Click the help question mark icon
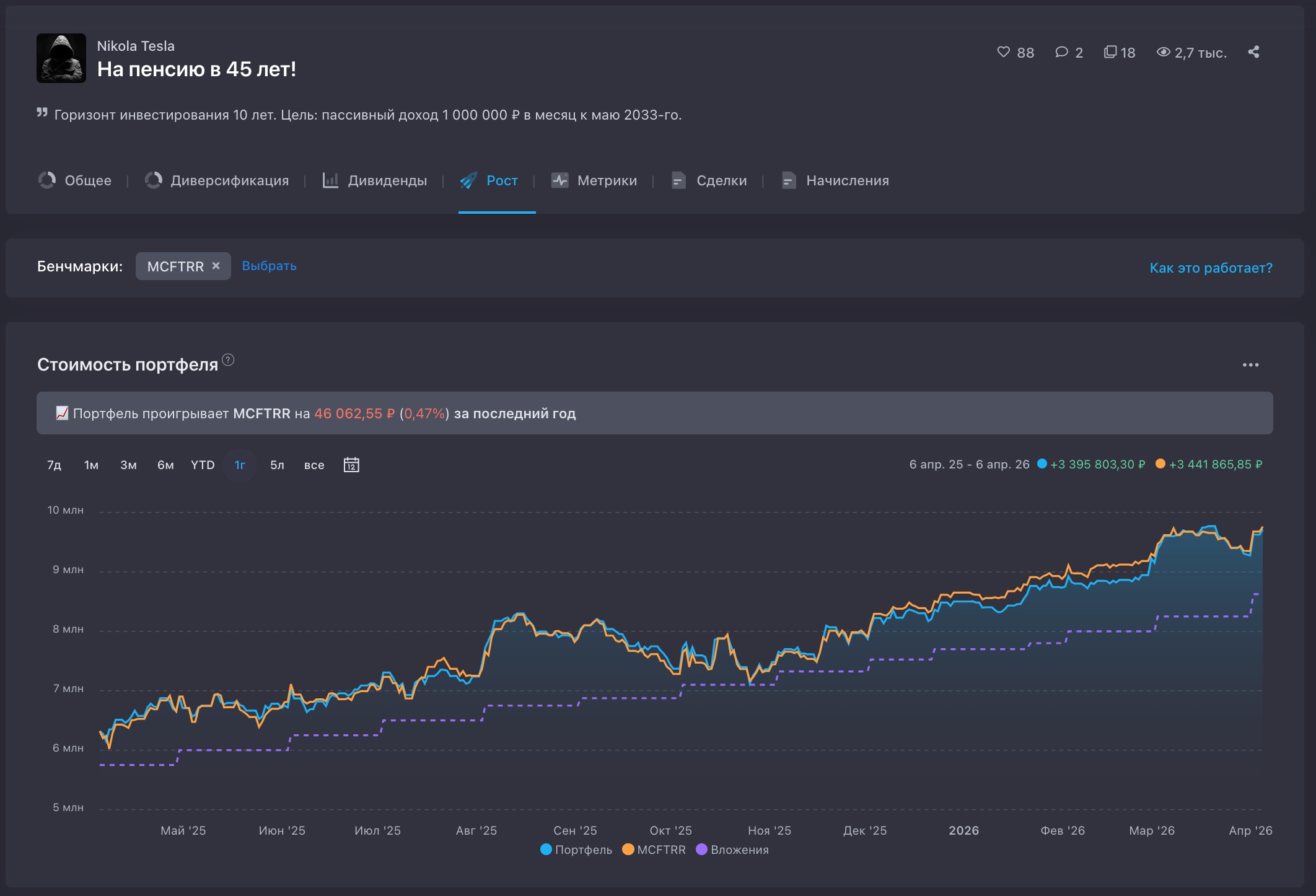This screenshot has height=896, width=1316. [228, 360]
